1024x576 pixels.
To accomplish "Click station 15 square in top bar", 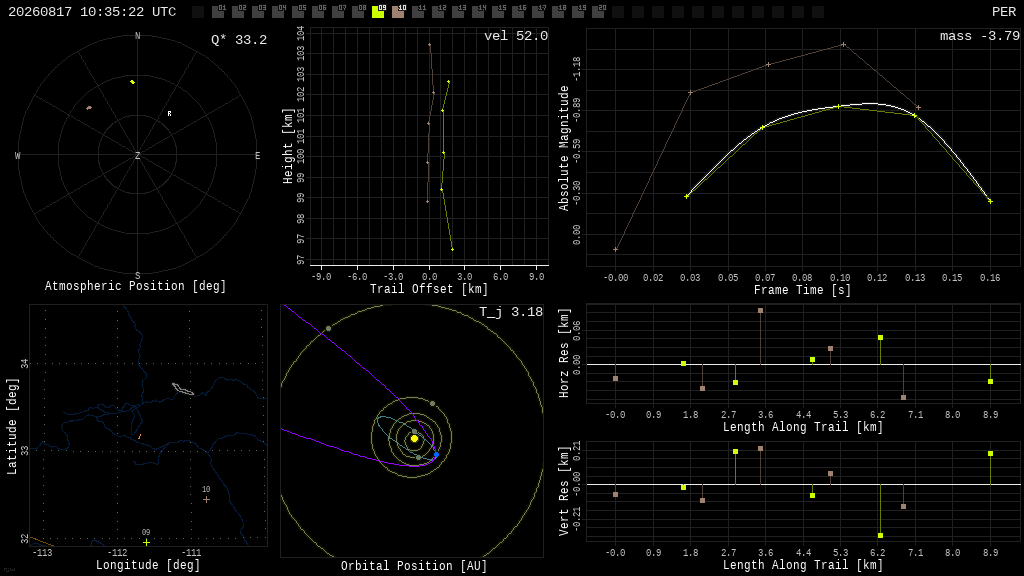I will point(498,12).
